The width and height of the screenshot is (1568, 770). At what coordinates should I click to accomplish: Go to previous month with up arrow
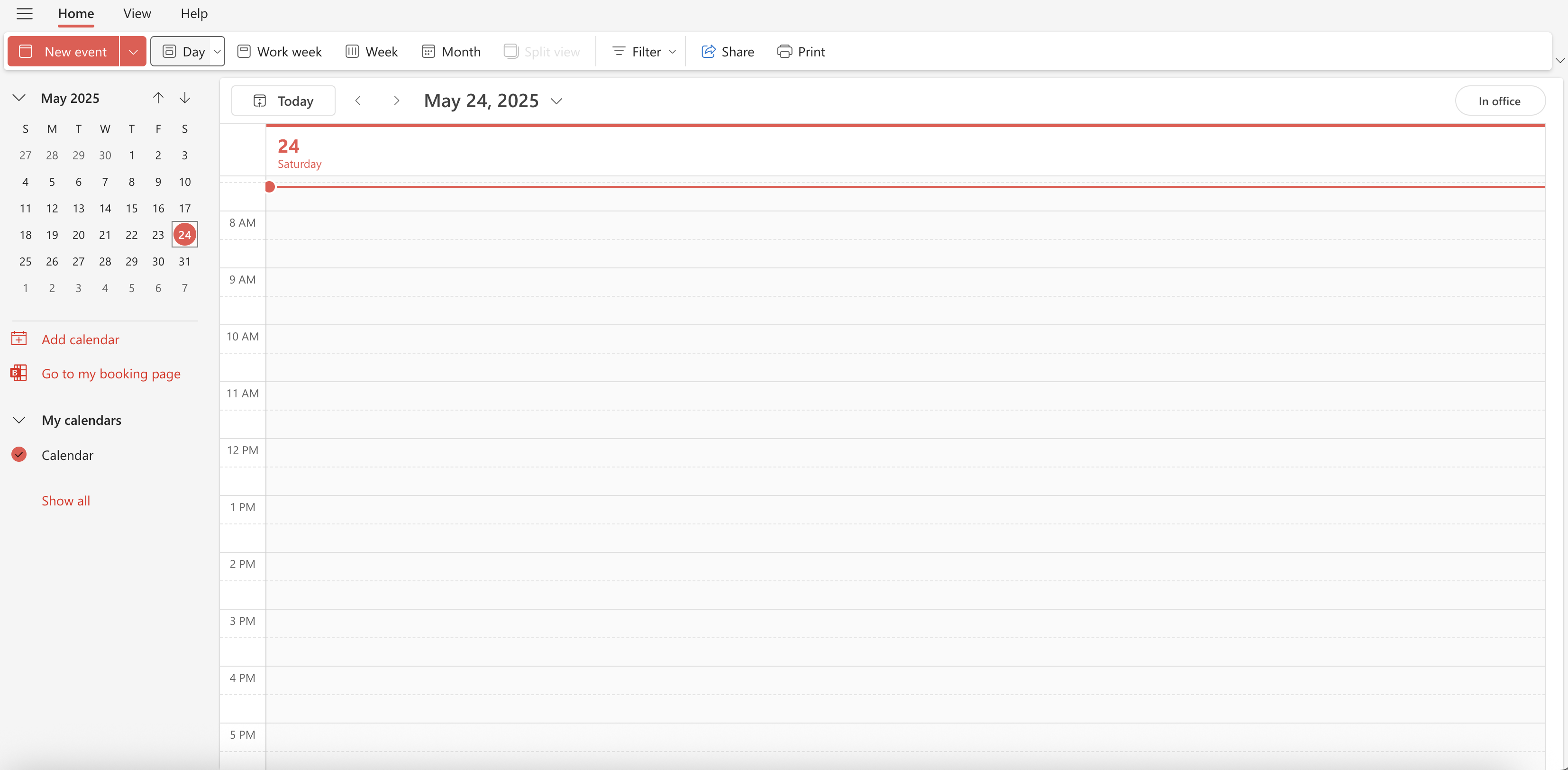(158, 98)
